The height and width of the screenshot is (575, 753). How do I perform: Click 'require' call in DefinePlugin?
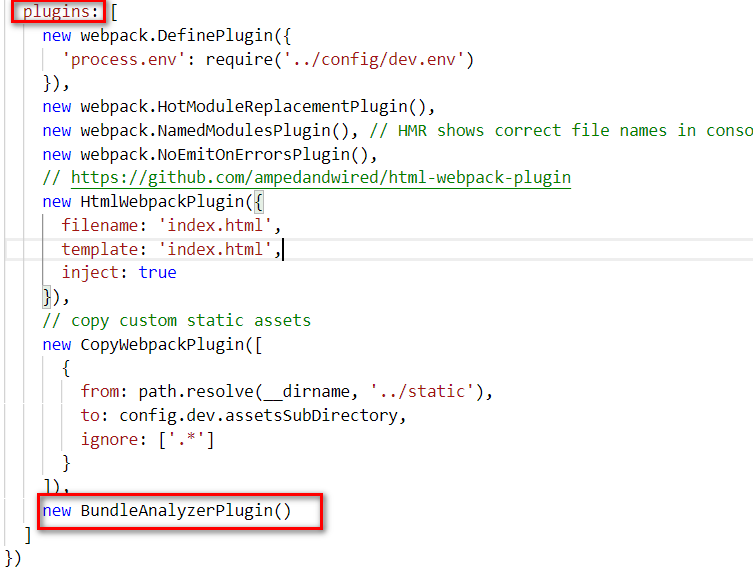pos(239,60)
